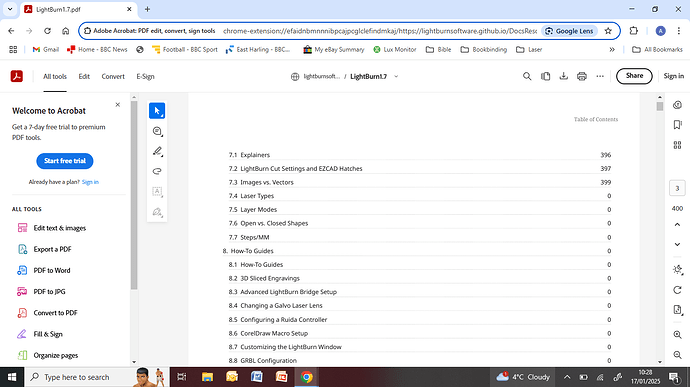This screenshot has width=690, height=387.
Task: Click the Sign in link under Already have a plan
Action: (90, 182)
